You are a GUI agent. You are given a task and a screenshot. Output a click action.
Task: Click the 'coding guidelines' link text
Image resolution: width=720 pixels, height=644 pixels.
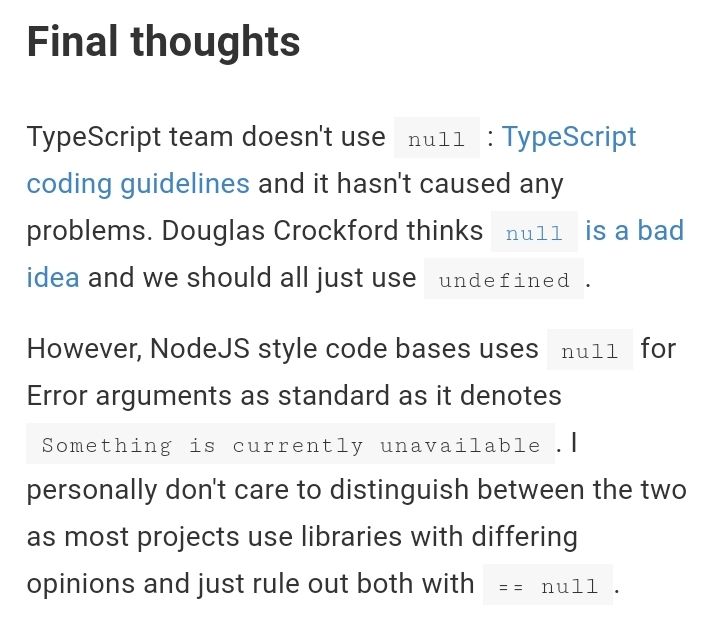point(138,184)
